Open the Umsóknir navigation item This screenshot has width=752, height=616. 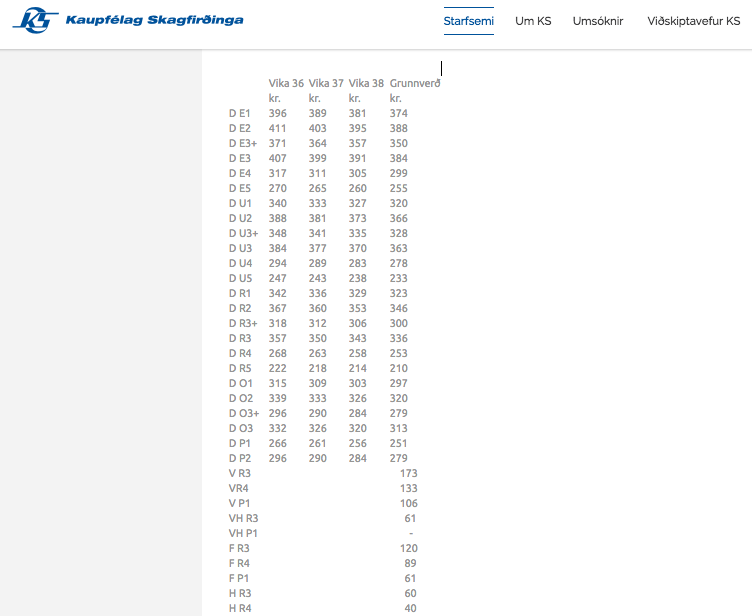tap(598, 20)
